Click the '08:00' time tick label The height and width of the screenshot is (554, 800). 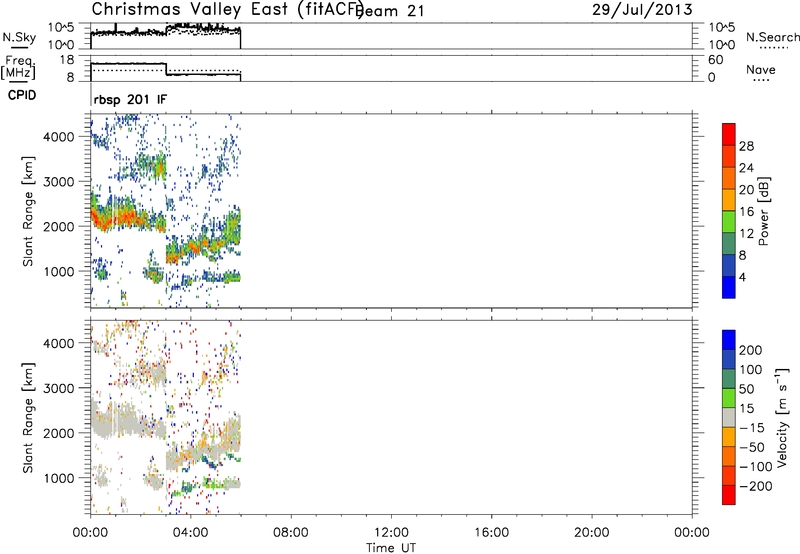click(291, 533)
